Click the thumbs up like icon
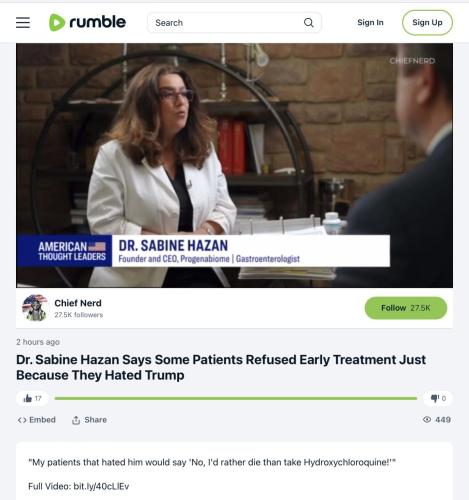Viewport: 469px width, 500px height. pos(28,398)
